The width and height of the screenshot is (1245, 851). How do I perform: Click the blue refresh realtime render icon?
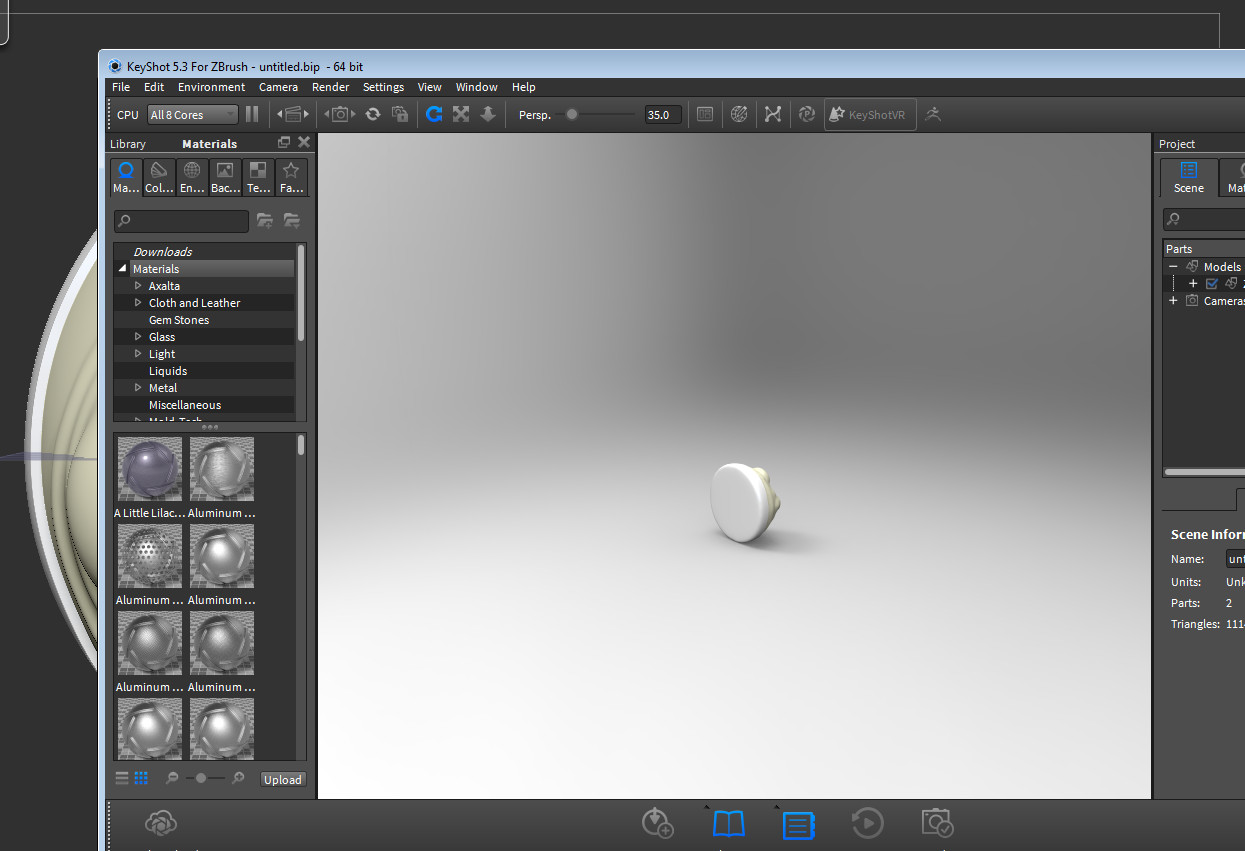(434, 114)
